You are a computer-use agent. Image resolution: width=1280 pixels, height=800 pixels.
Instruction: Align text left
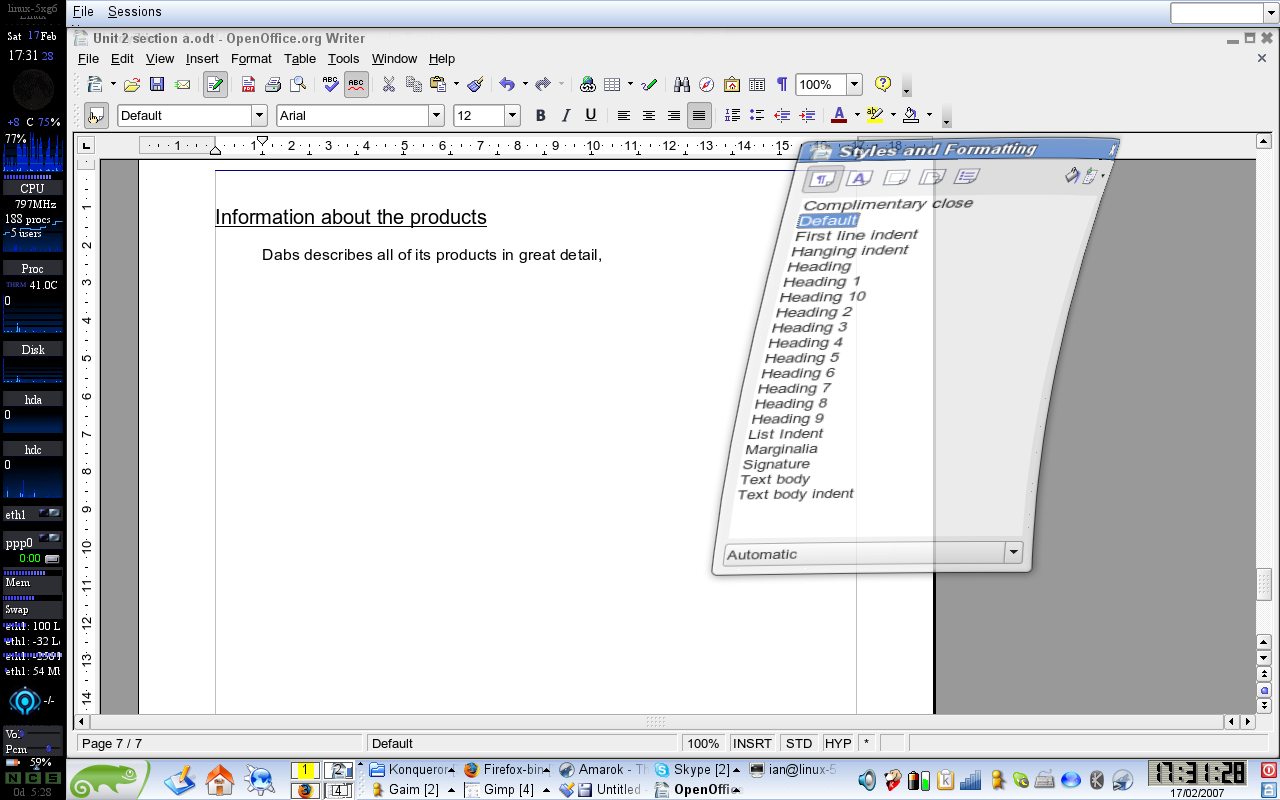coord(624,116)
